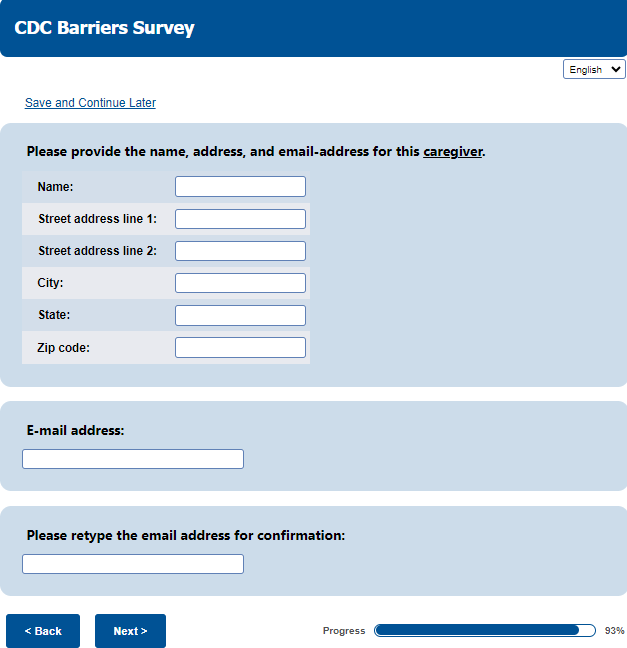The height and width of the screenshot is (648, 627).
Task: Click the Zip code input field
Action: pos(240,347)
